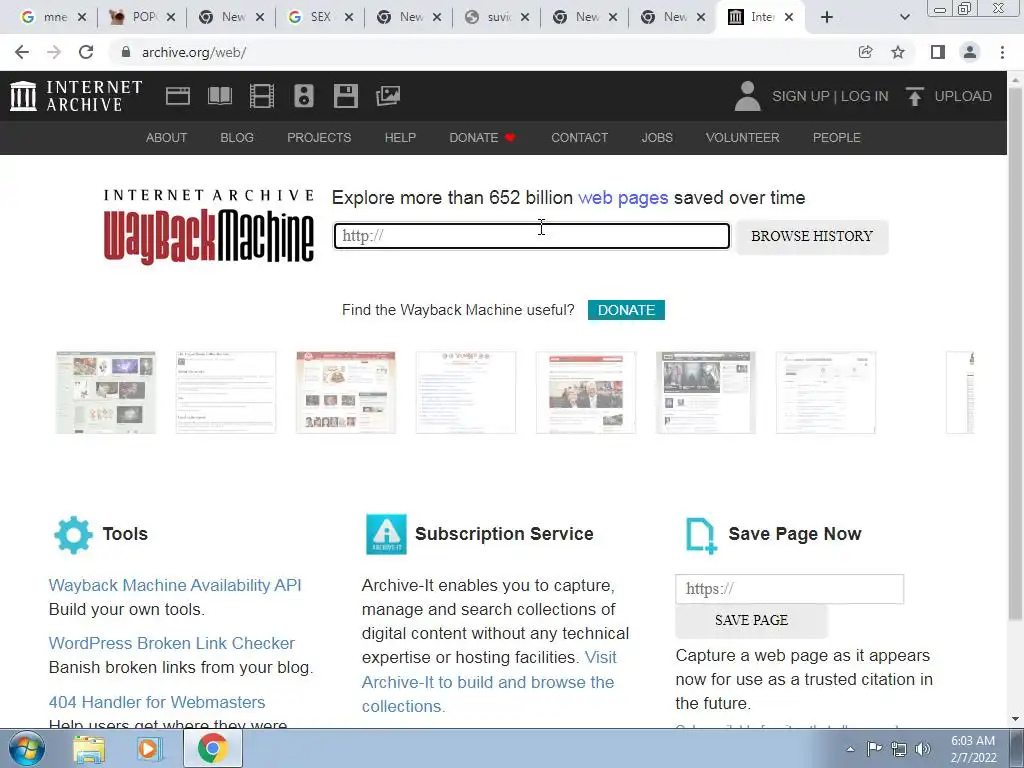The image size is (1024, 768).
Task: Open Action Center flag icon
Action: pyautogui.click(x=874, y=749)
